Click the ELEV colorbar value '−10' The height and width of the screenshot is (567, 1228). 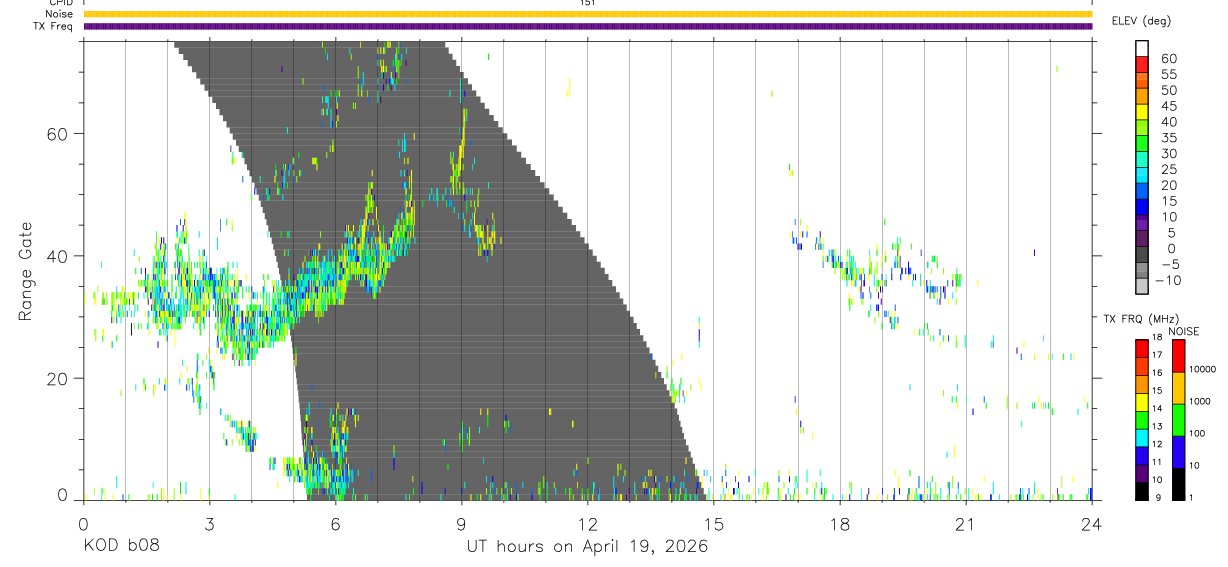[x=1171, y=281]
